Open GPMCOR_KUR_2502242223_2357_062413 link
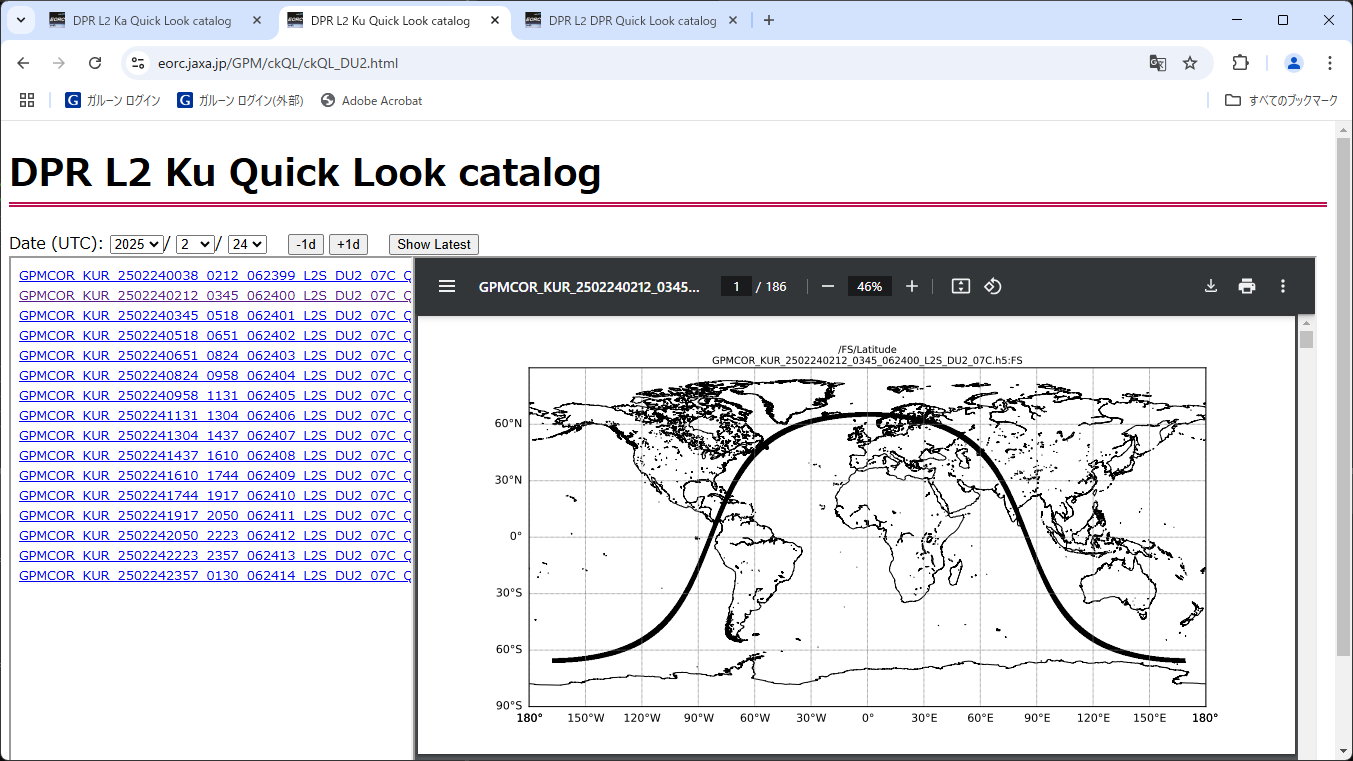This screenshot has width=1353, height=761. (215, 555)
